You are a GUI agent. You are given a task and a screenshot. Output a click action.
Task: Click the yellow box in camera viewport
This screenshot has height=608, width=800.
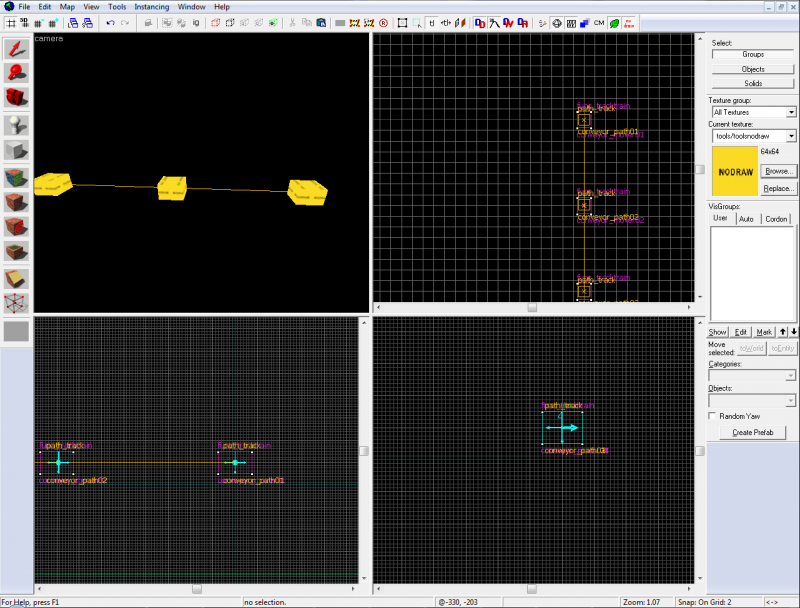pyautogui.click(x=172, y=187)
